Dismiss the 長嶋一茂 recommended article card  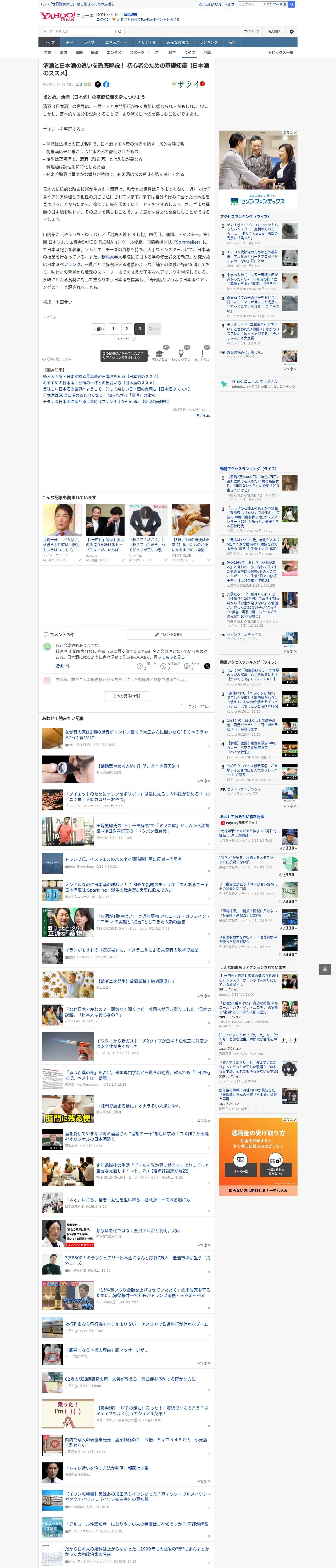[x=80, y=560]
